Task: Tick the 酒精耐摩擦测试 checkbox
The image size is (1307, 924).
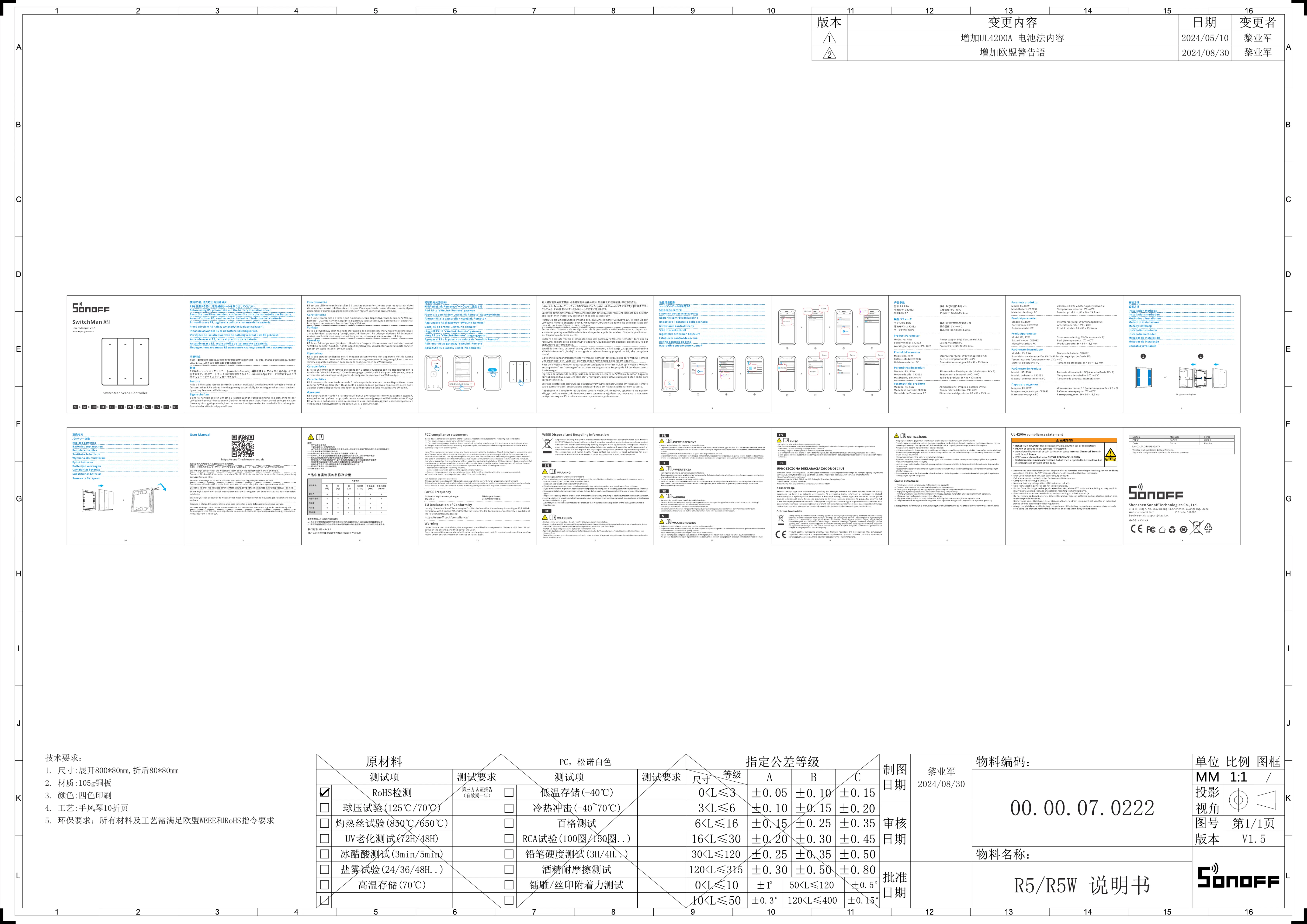Action: tap(509, 869)
